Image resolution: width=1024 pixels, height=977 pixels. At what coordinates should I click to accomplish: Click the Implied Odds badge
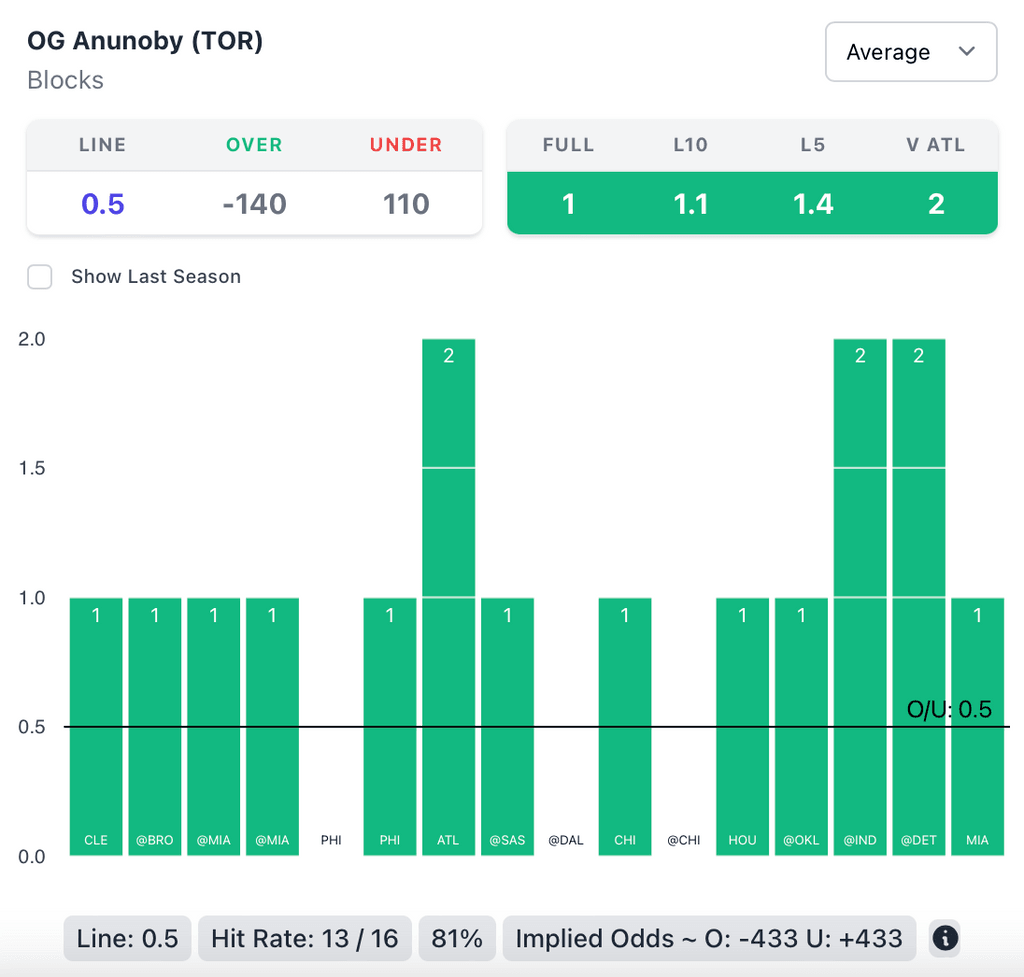pyautogui.click(x=709, y=938)
